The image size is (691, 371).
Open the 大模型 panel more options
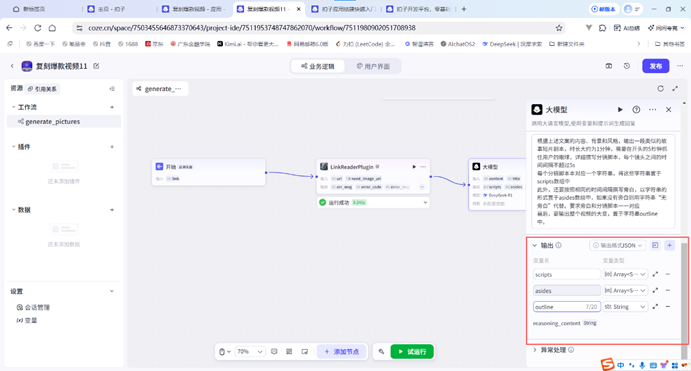[x=652, y=110]
